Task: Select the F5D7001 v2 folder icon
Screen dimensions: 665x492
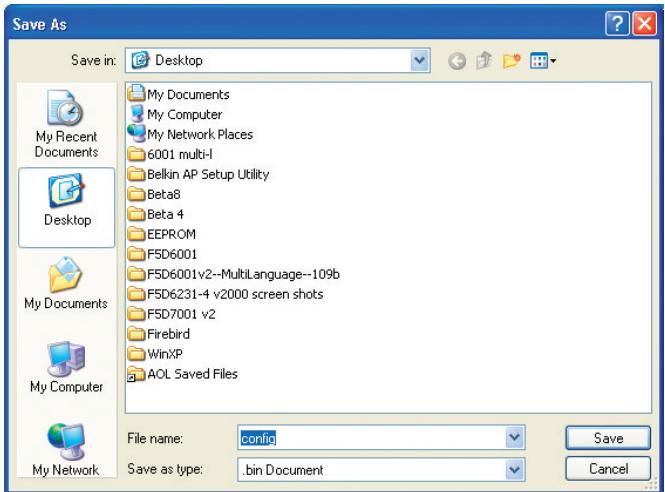Action: 137,313
